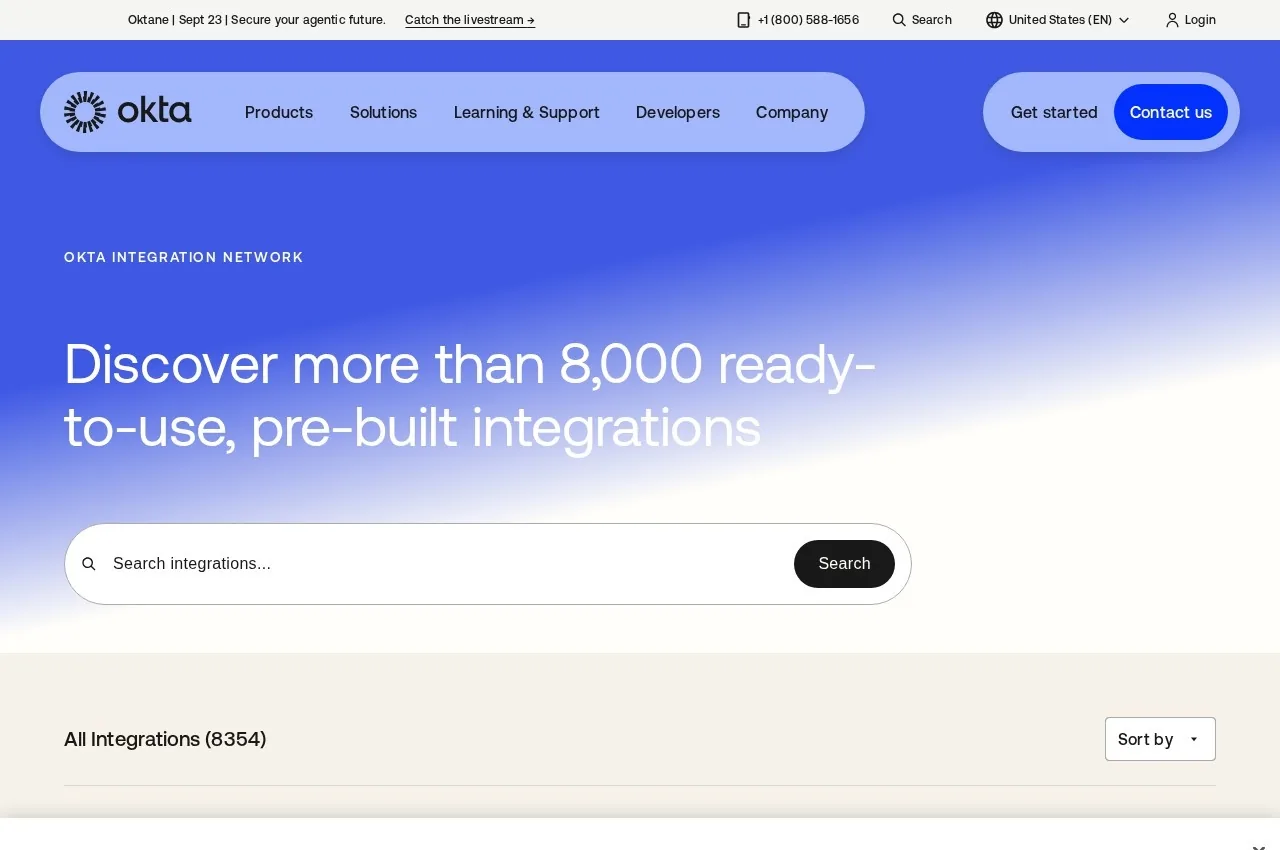
Task: Open the Developers menu
Action: pos(678,112)
